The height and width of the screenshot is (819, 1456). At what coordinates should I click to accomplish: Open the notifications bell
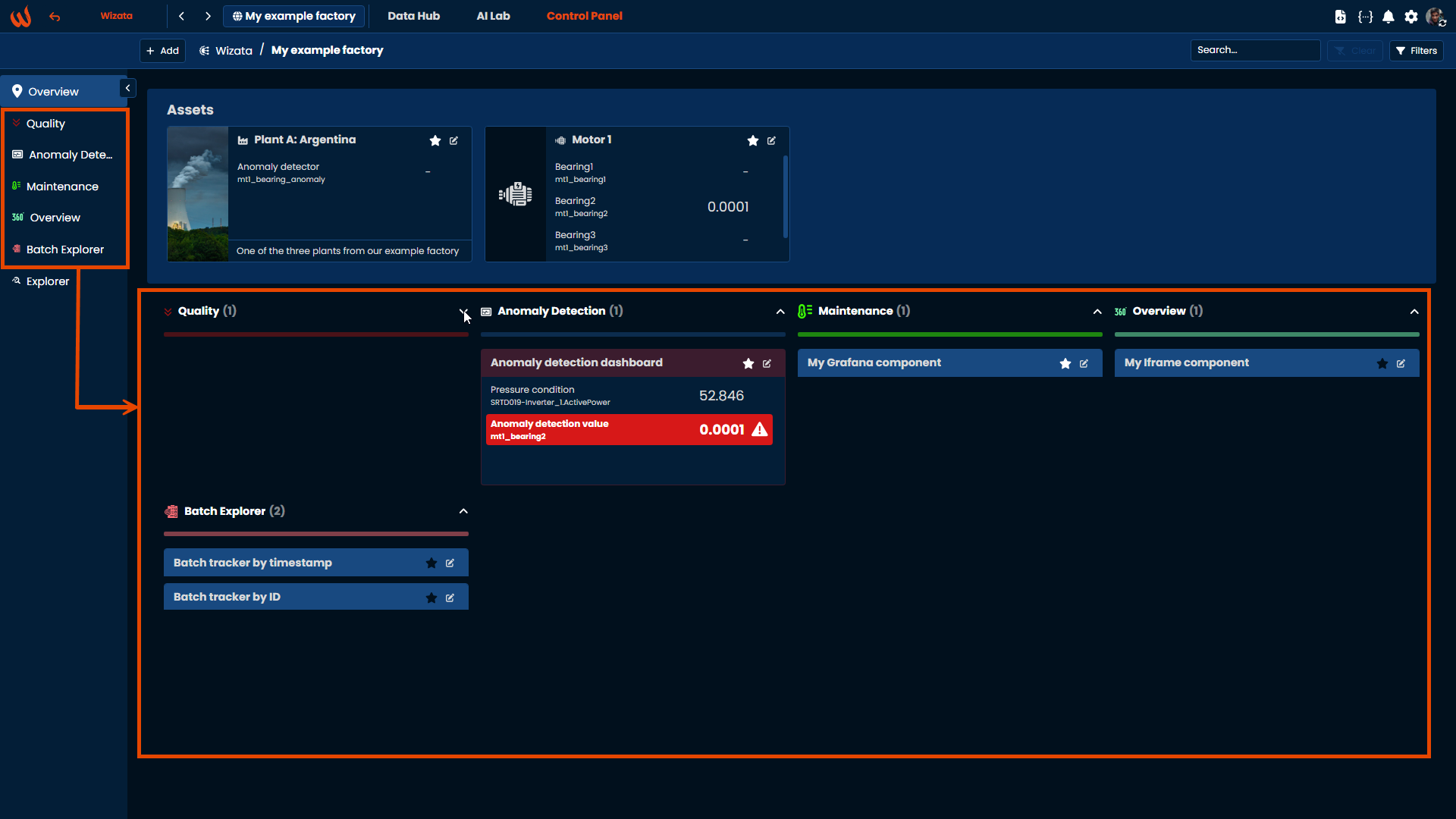point(1388,16)
